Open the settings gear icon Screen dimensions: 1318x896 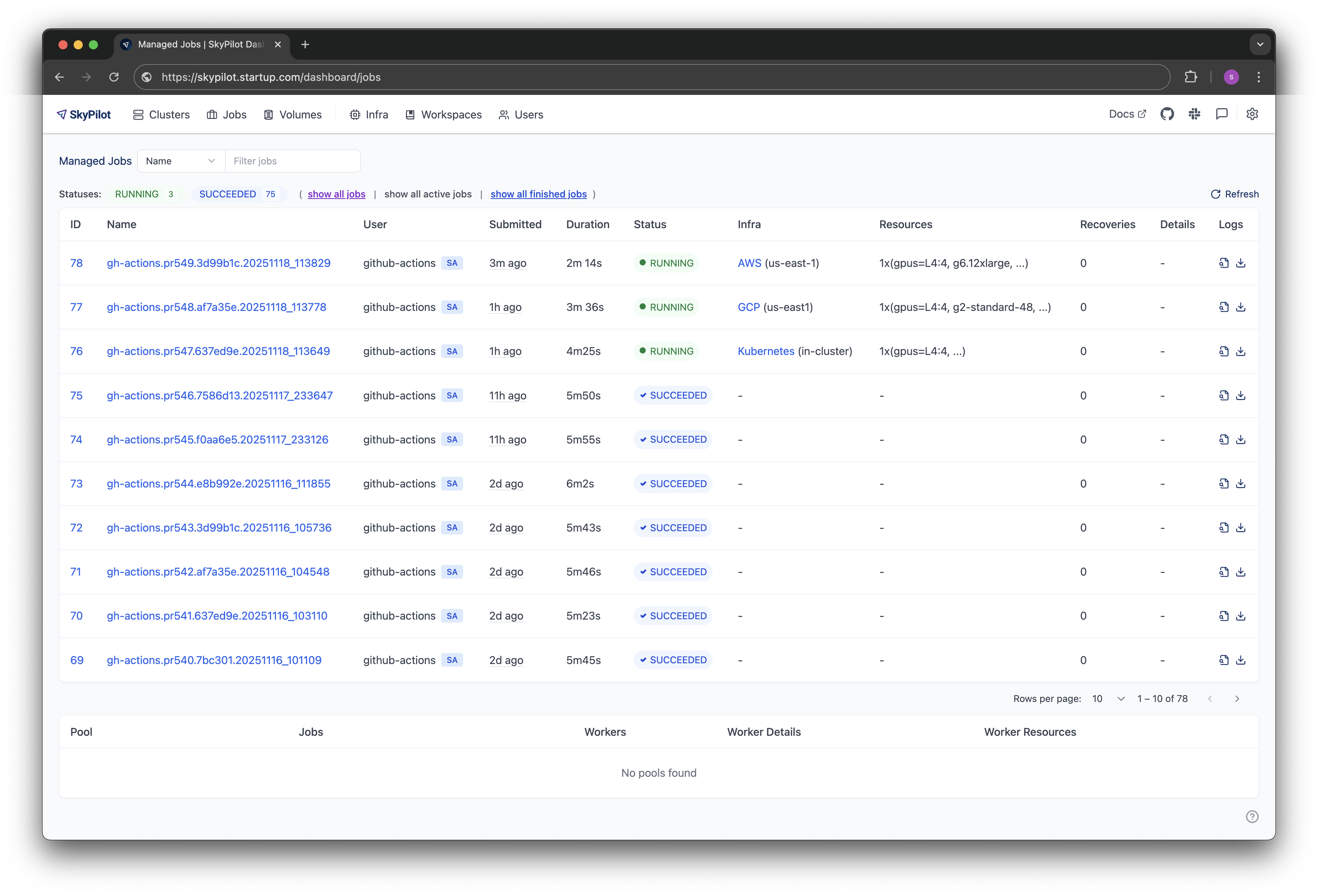point(1252,114)
